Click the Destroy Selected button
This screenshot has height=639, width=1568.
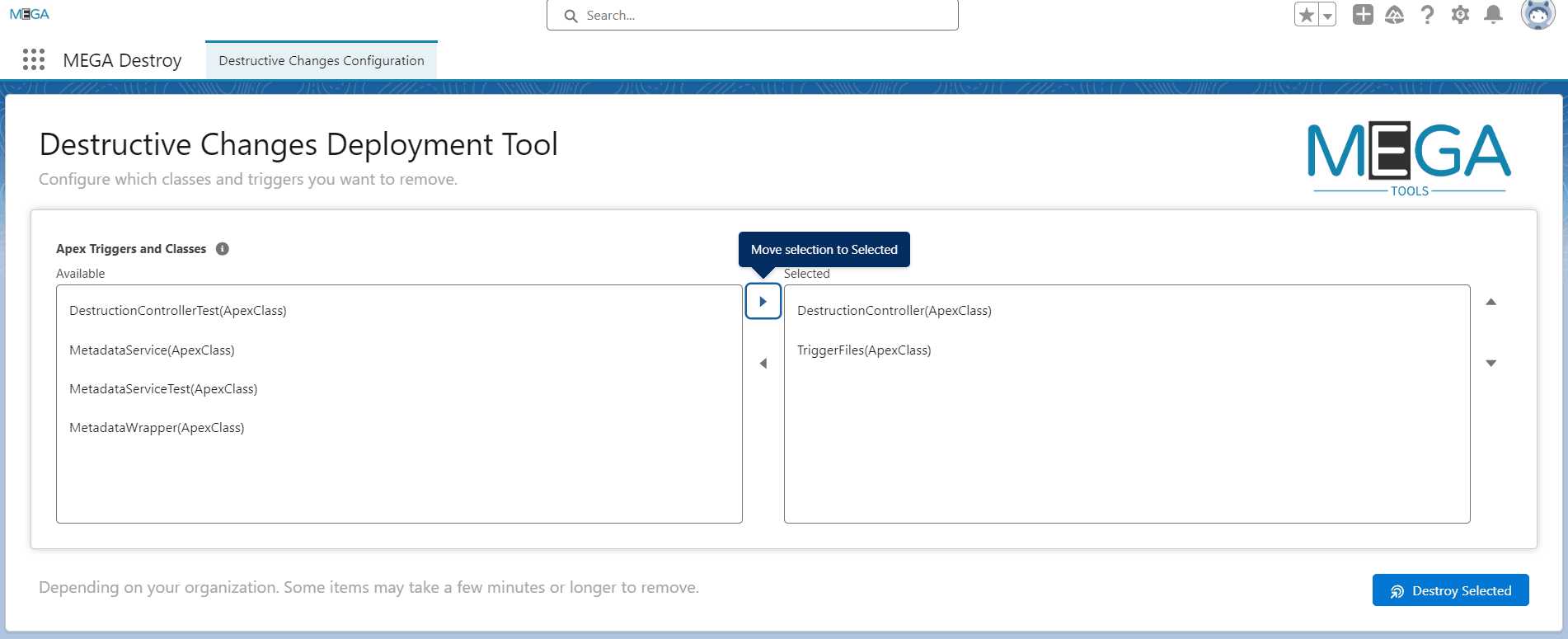tap(1450, 590)
